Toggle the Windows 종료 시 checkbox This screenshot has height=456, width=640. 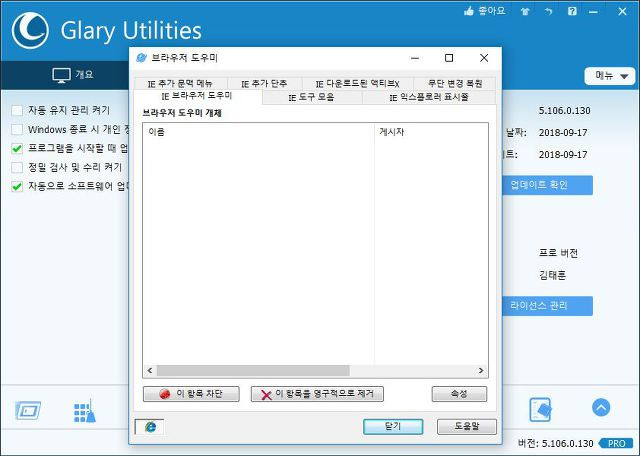point(17,129)
